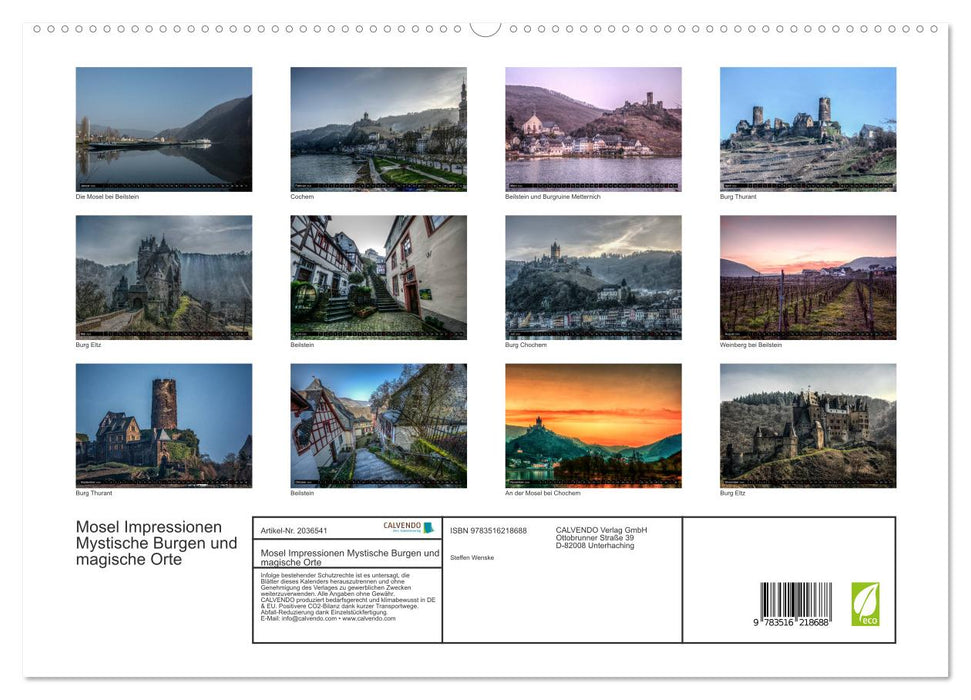Image resolution: width=971 pixels, height=700 pixels.
Task: Expand the An der Mosel bei Chochem sunset photo
Action: coord(593,425)
